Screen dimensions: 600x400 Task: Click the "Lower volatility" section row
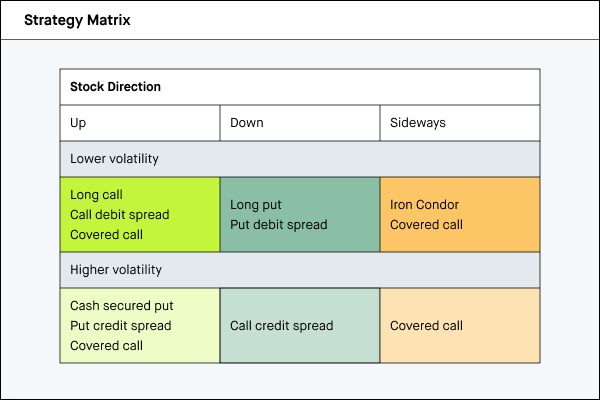tap(114, 159)
